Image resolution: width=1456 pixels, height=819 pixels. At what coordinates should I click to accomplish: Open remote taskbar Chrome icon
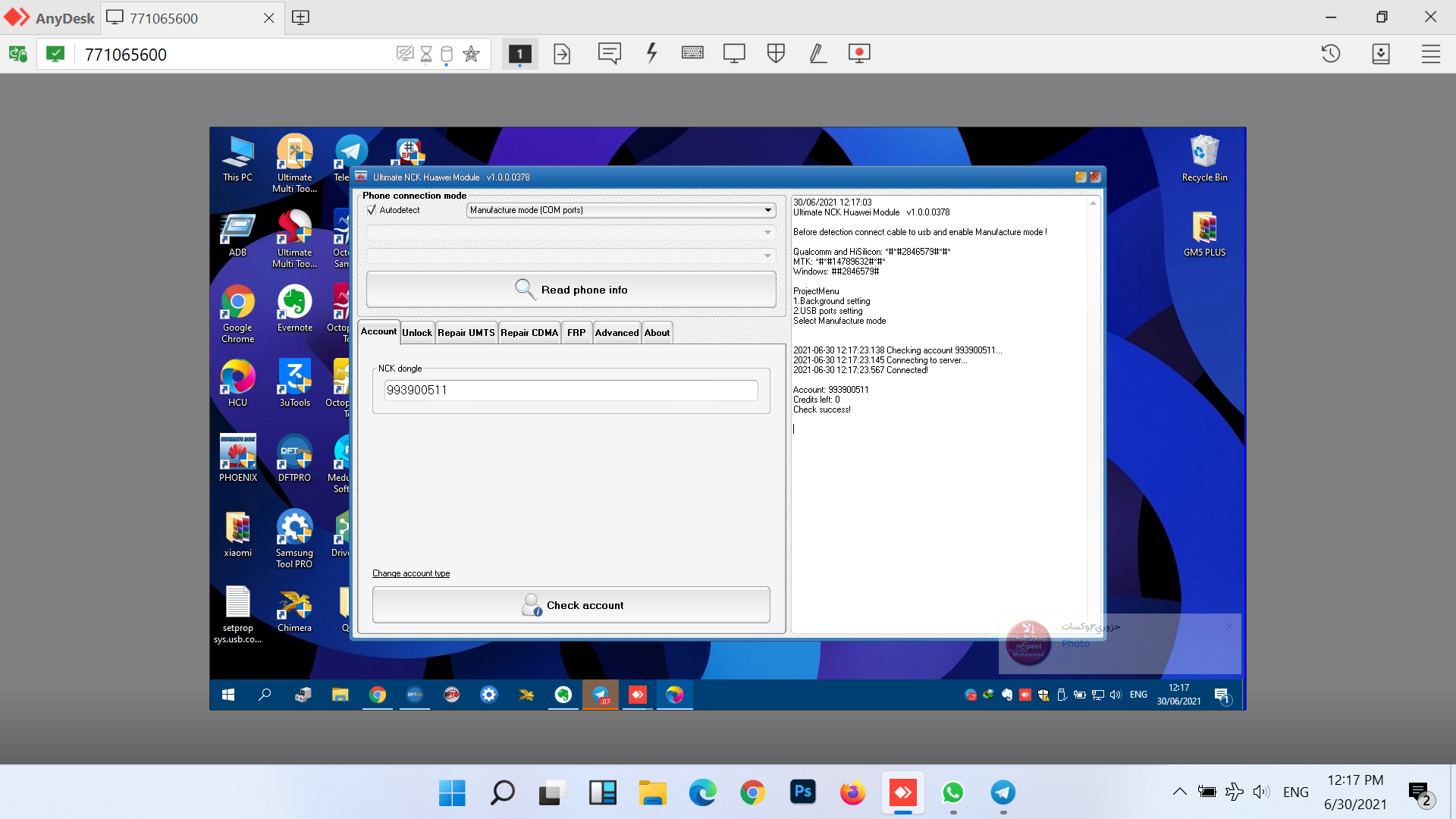[x=377, y=695]
